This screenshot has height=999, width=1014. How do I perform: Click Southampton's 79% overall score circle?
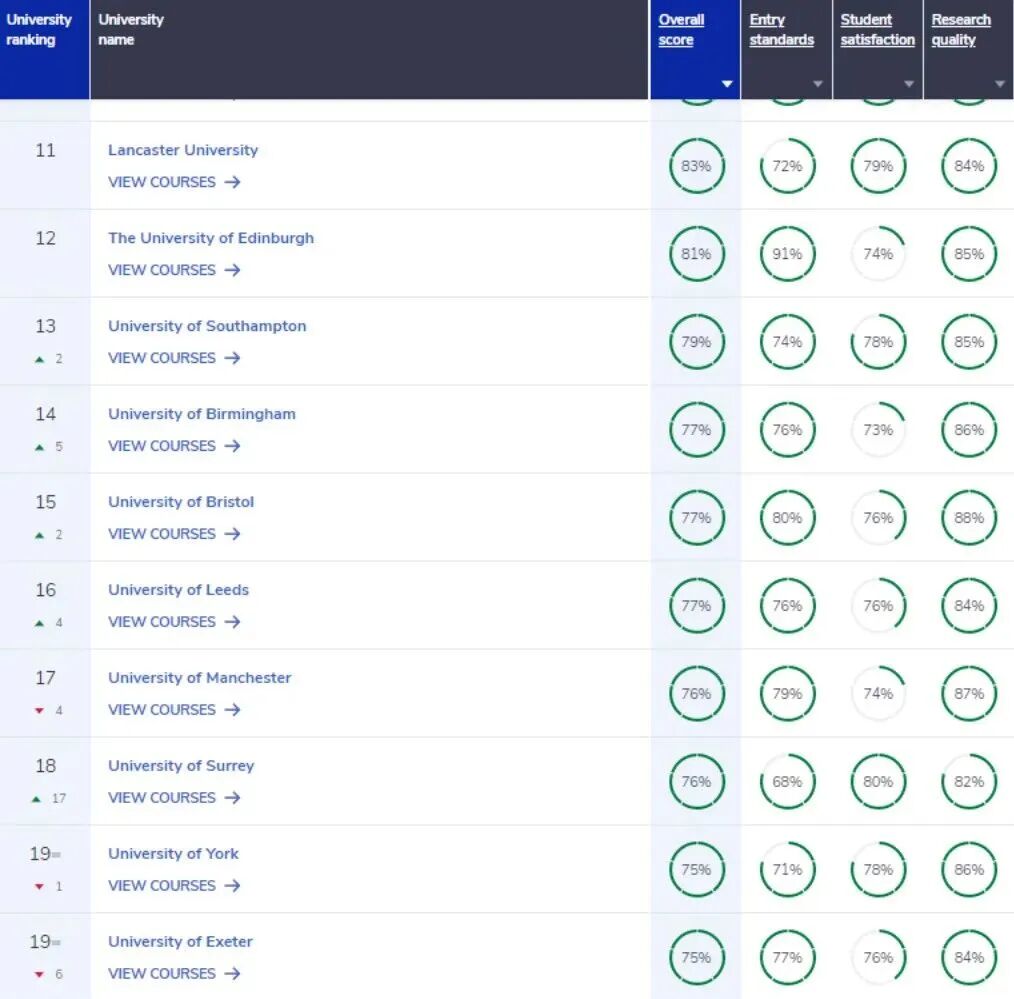pos(696,342)
